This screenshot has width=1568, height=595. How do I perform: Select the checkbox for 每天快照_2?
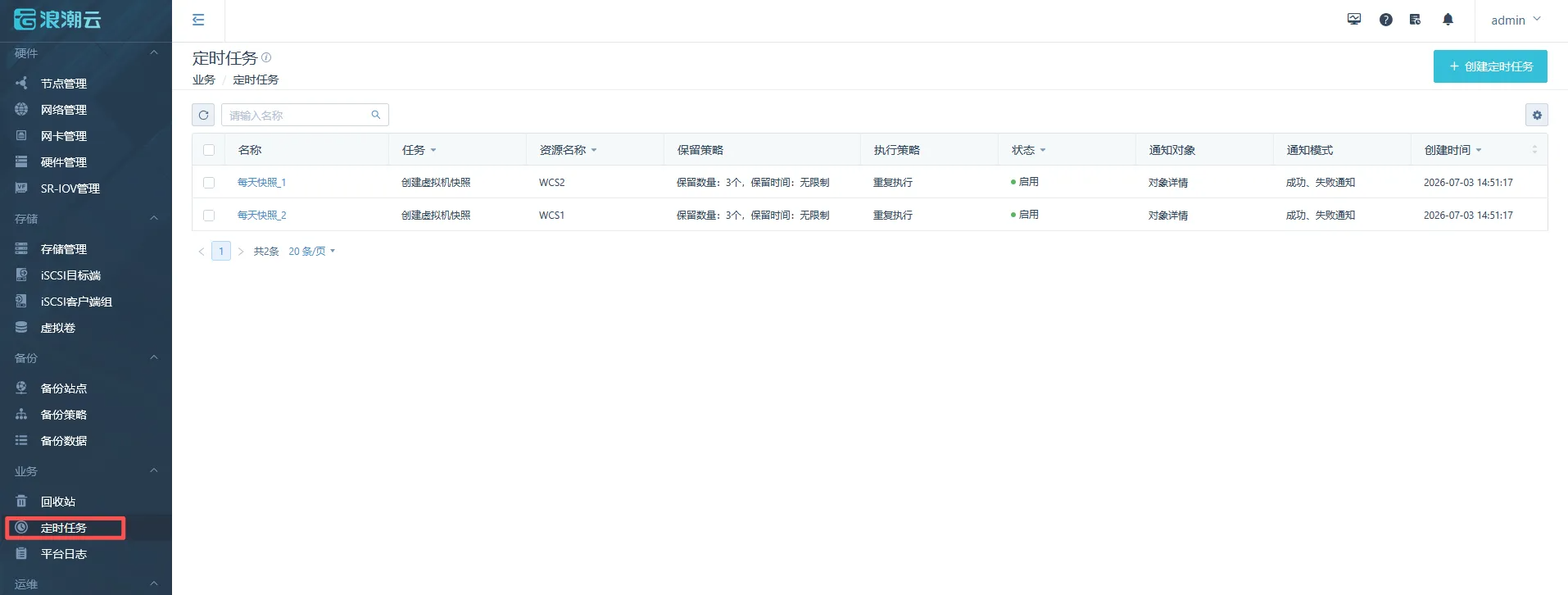point(209,216)
